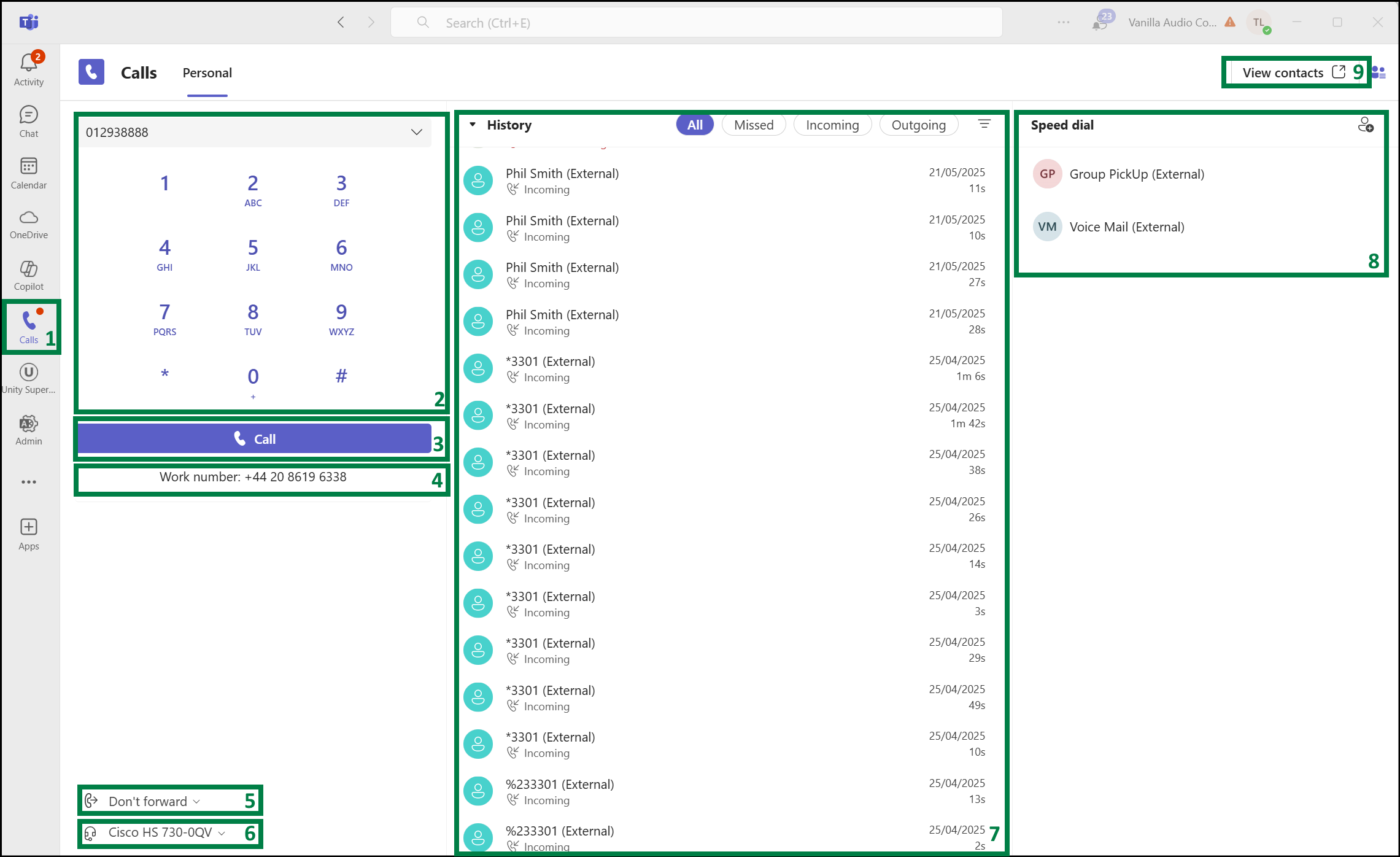Open Unity Supervisor app

[x=29, y=378]
